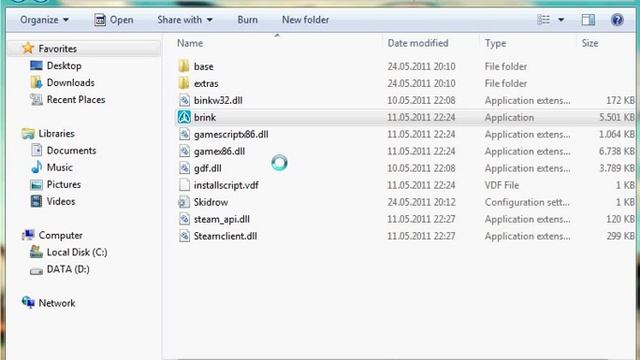
Task: Click the gdf.dll file icon
Action: [x=184, y=168]
